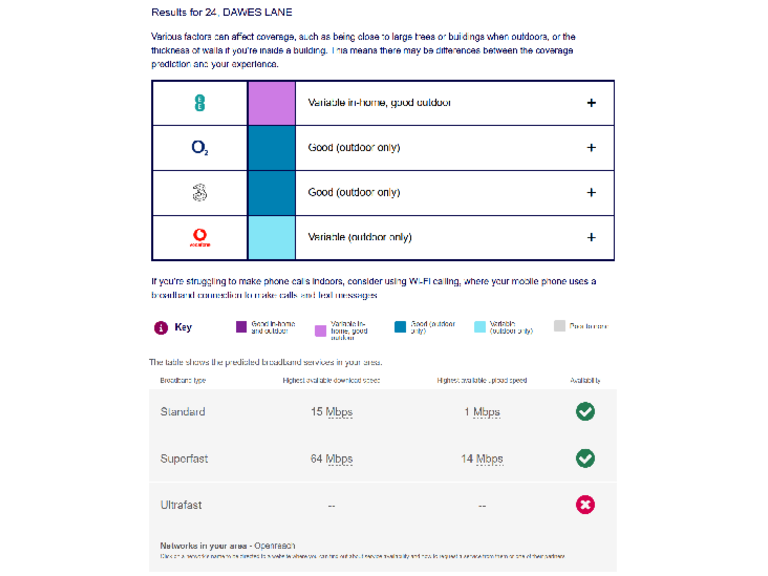Click the 14 Mbps upload speed
Screen dimensions: 768x576
(x=482, y=459)
